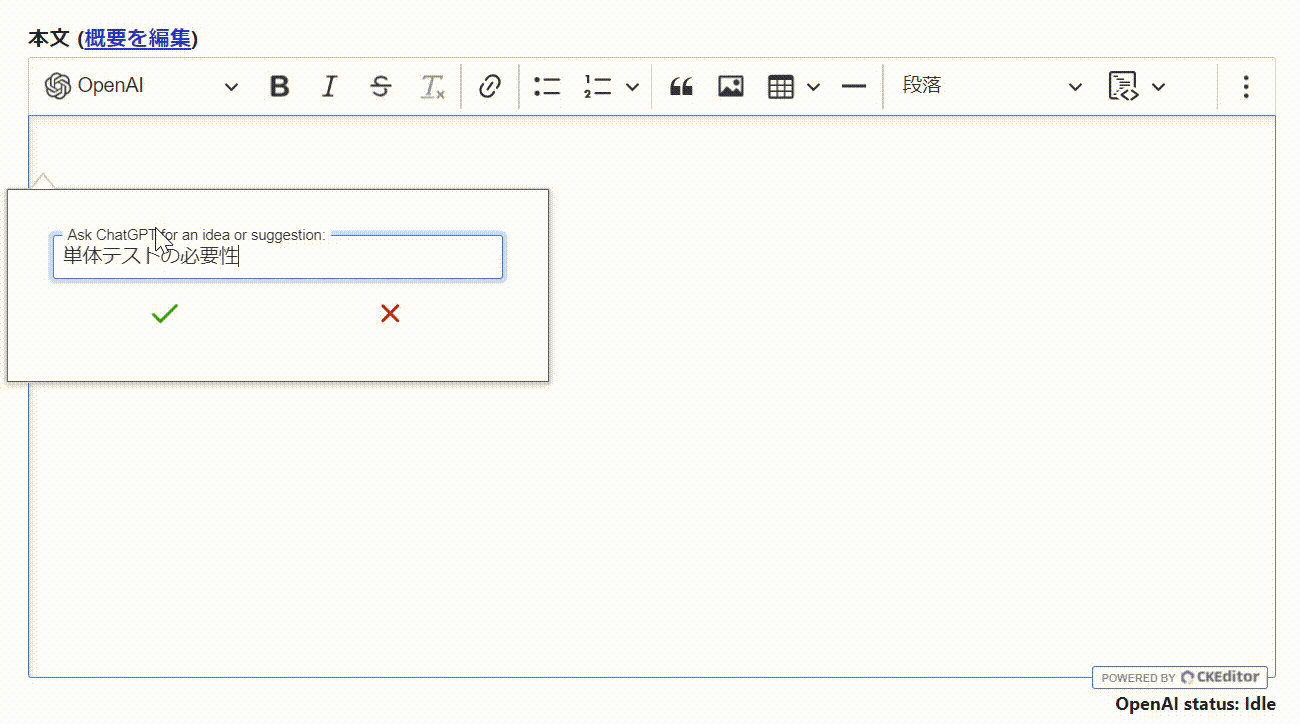
Task: Apply italic formatting
Action: point(329,86)
